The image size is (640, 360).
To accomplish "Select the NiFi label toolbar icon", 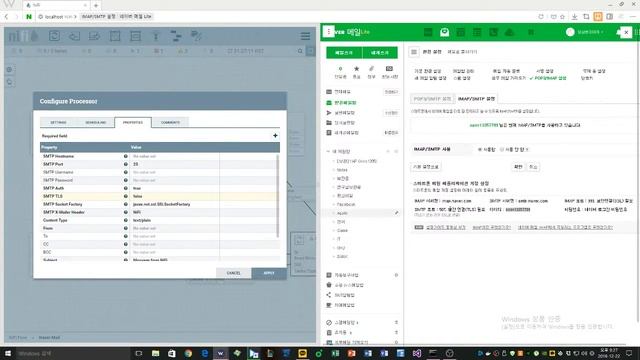I will (x=196, y=36).
